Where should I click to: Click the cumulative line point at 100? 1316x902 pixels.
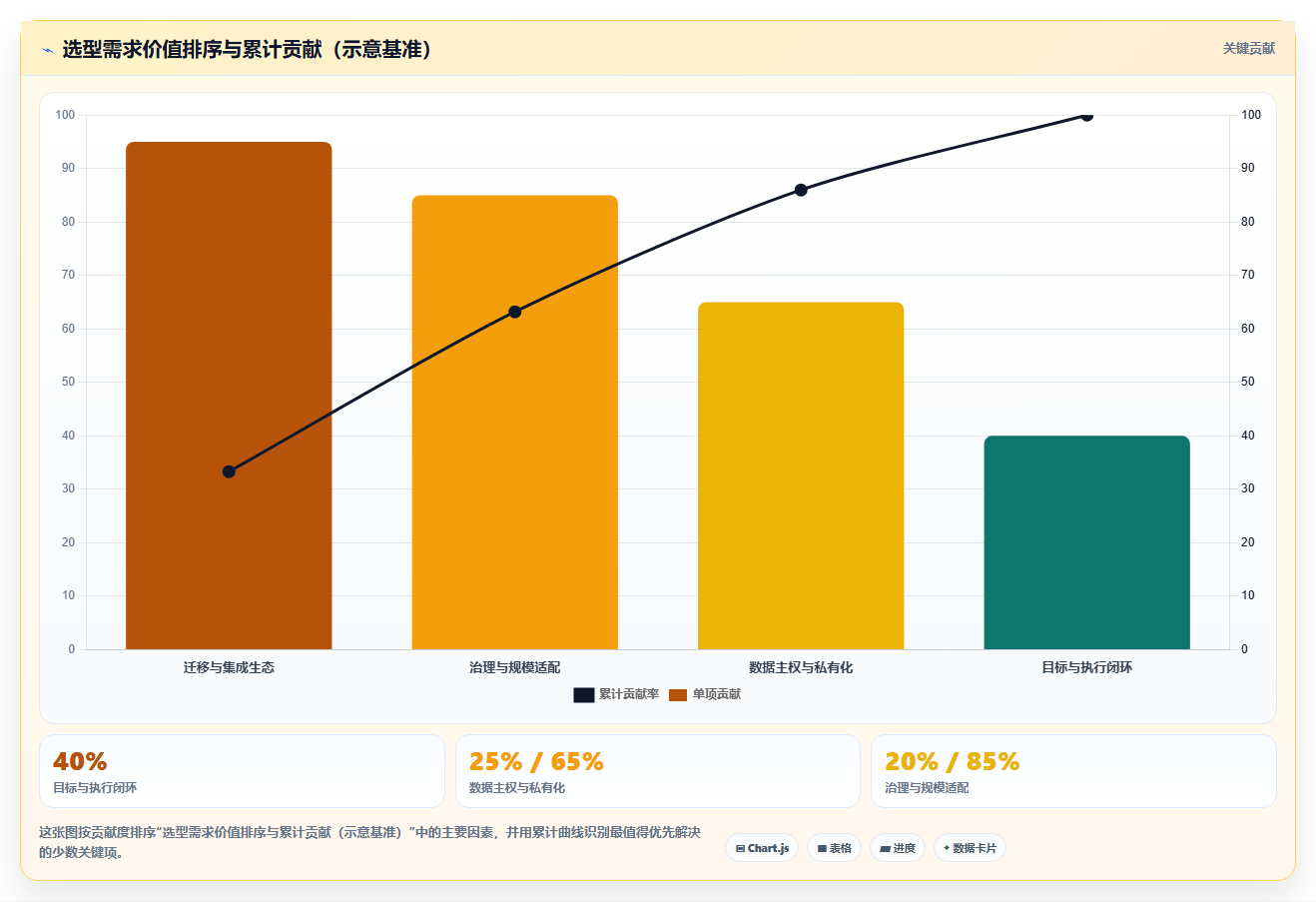(x=1087, y=115)
